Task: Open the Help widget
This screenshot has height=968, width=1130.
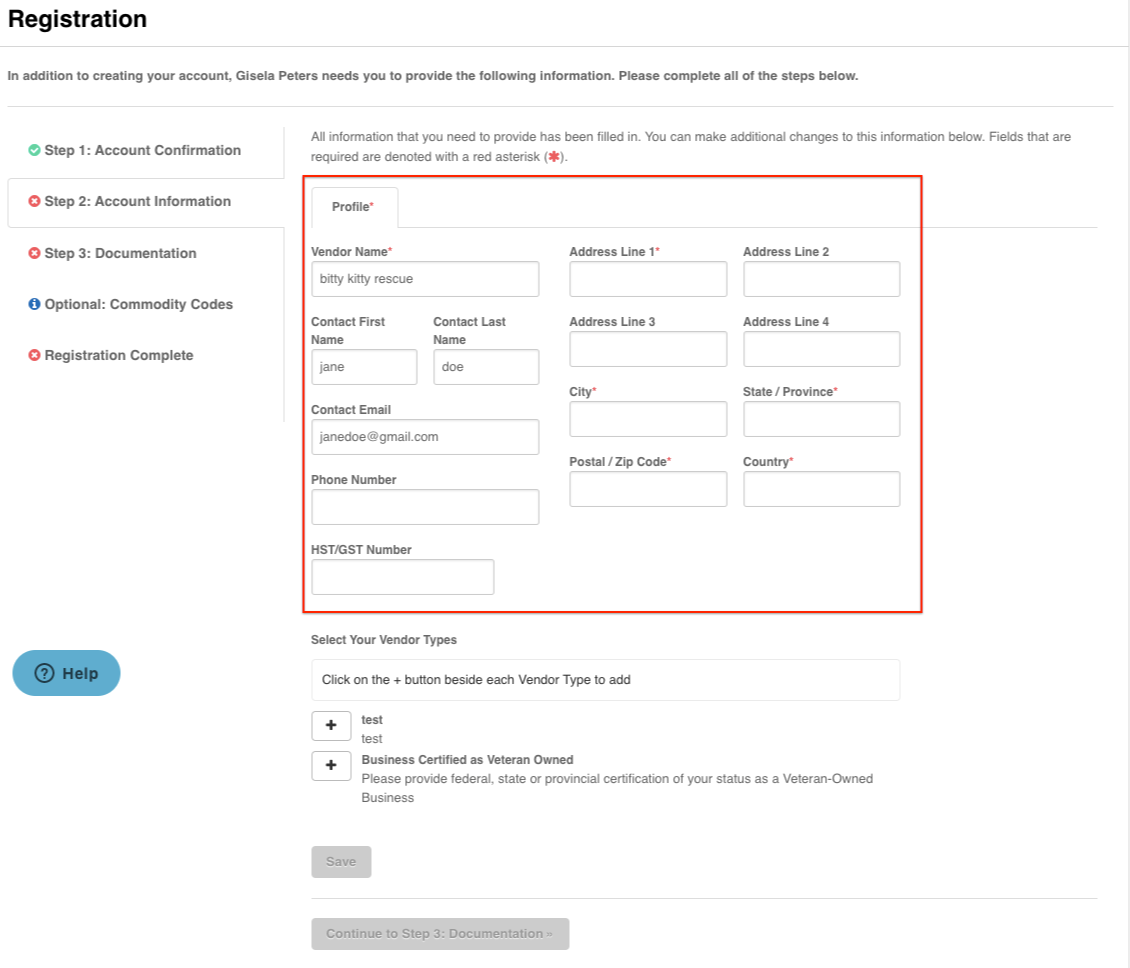Action: coord(66,673)
